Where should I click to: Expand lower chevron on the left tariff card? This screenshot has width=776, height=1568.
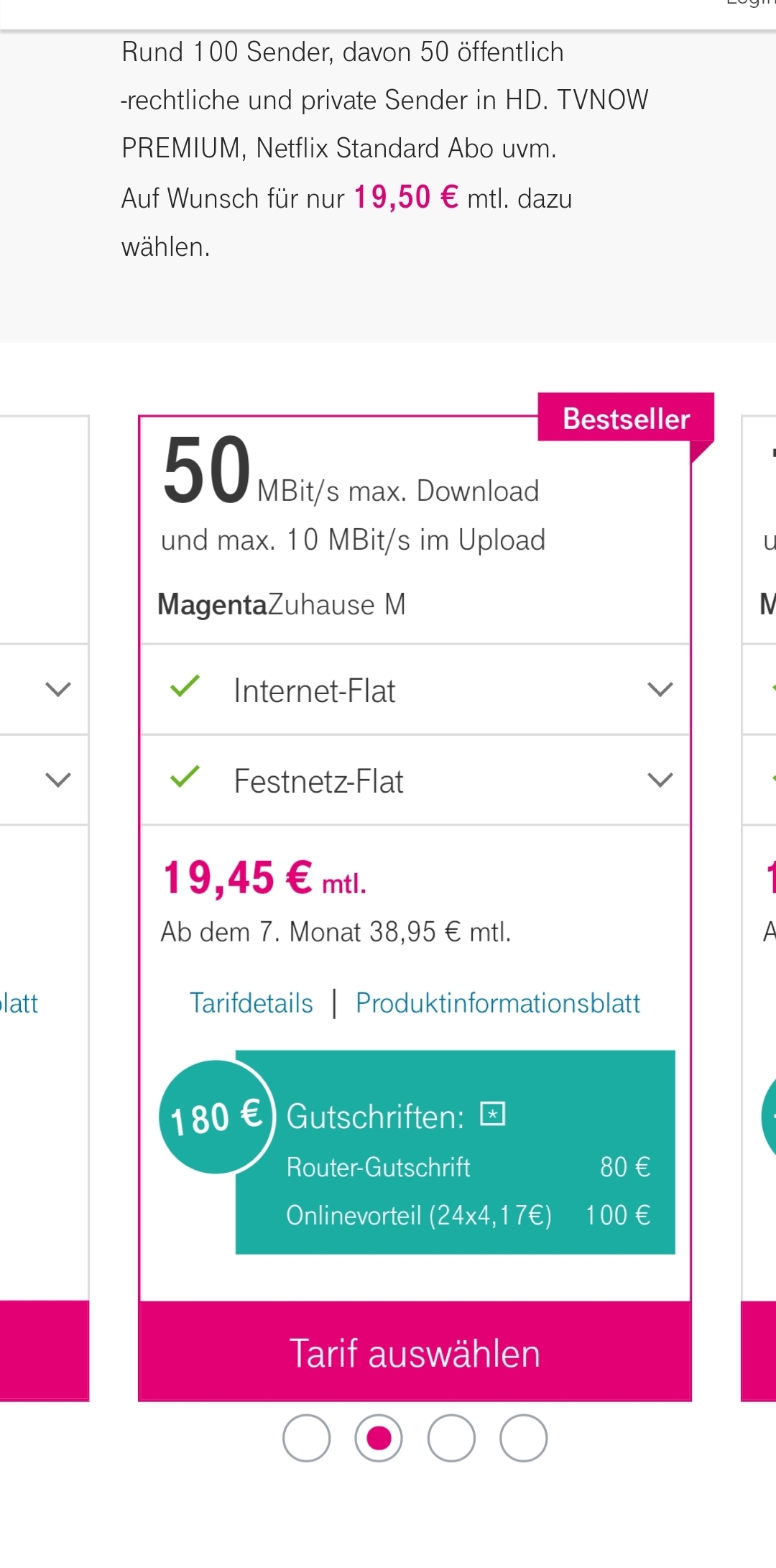[x=58, y=780]
